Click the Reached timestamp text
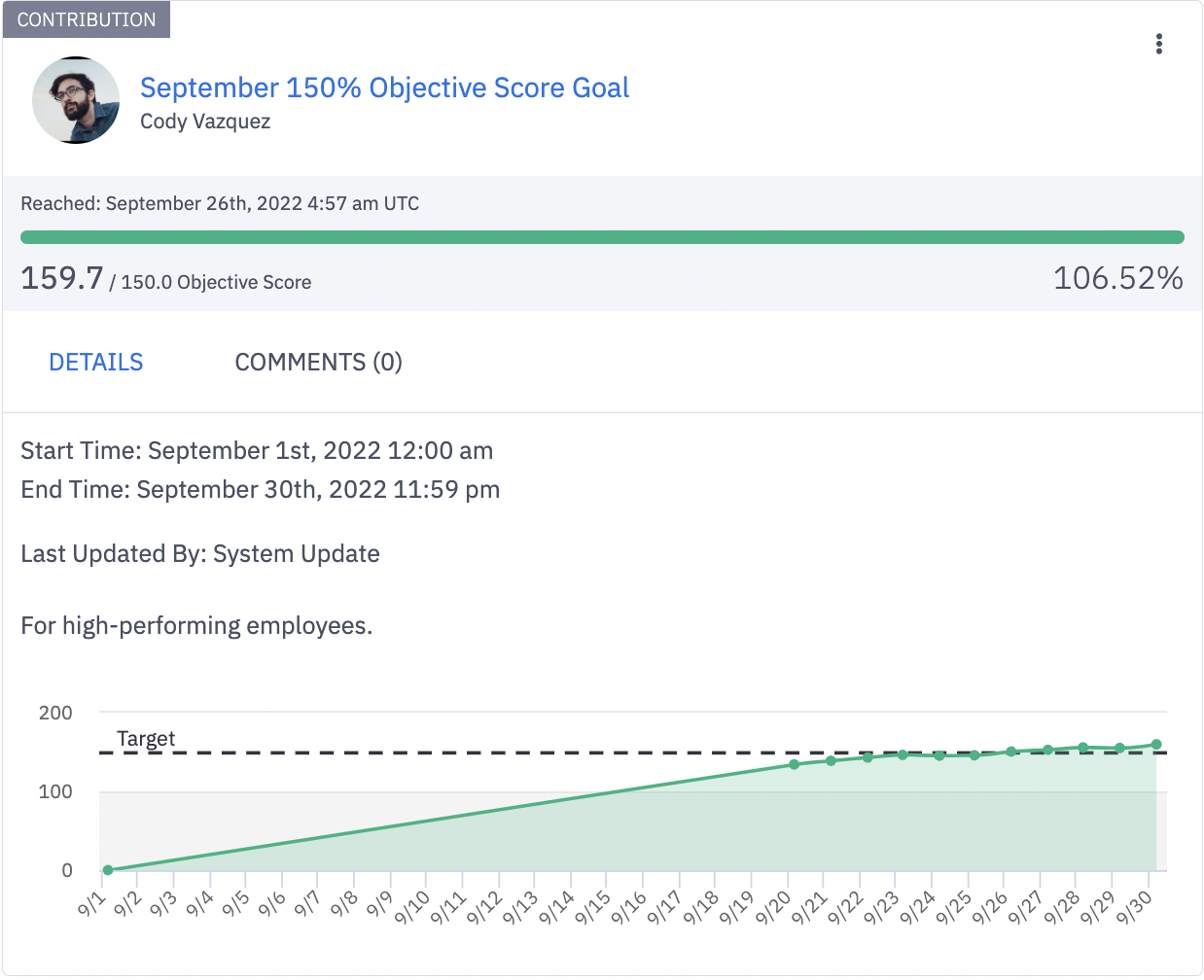The image size is (1204, 980). pyautogui.click(x=220, y=203)
